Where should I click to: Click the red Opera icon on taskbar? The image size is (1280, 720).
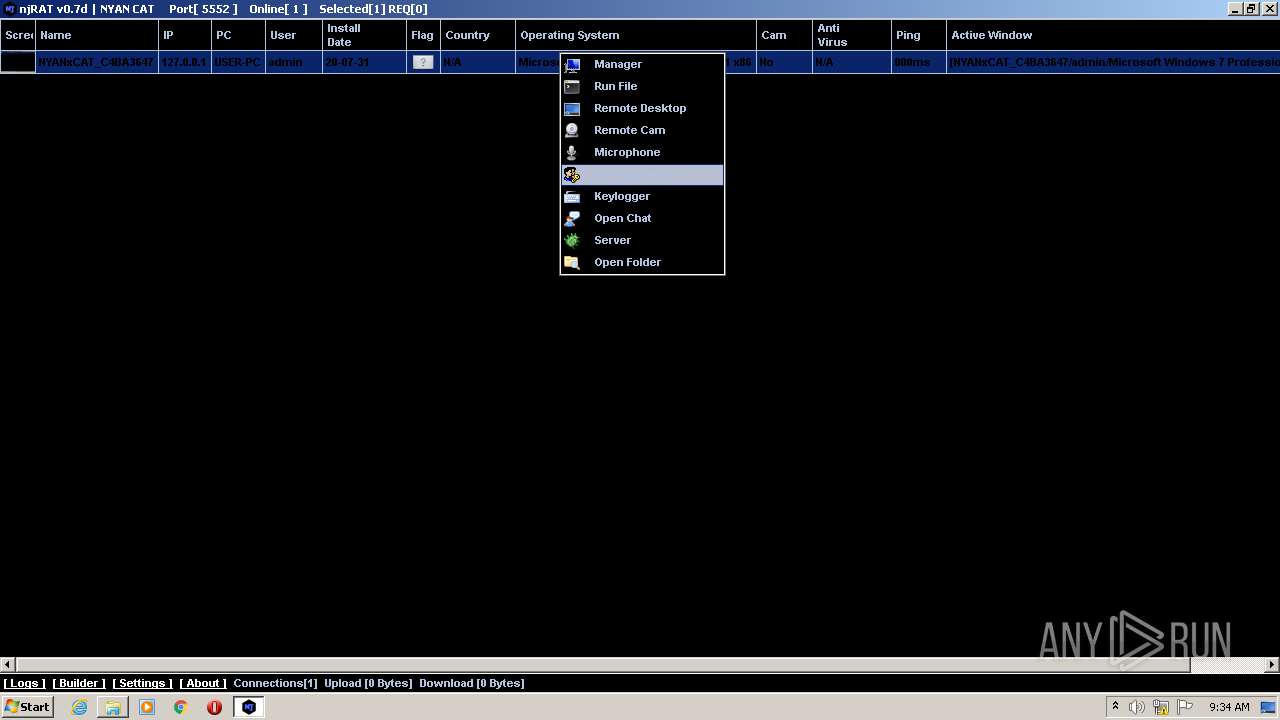click(x=214, y=707)
